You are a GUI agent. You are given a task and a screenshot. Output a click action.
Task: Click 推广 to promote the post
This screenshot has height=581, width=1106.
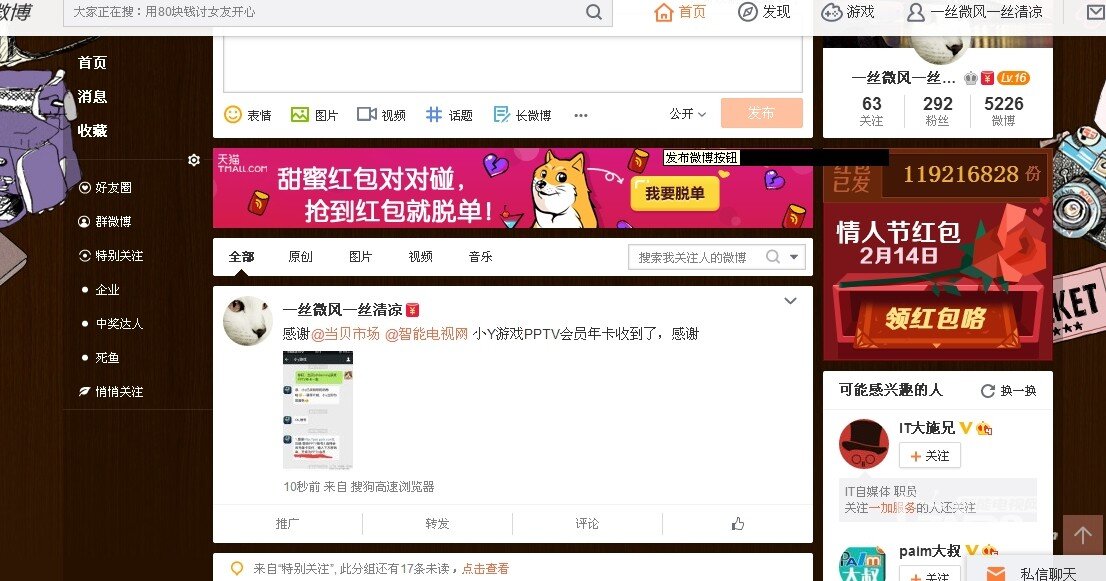[287, 523]
